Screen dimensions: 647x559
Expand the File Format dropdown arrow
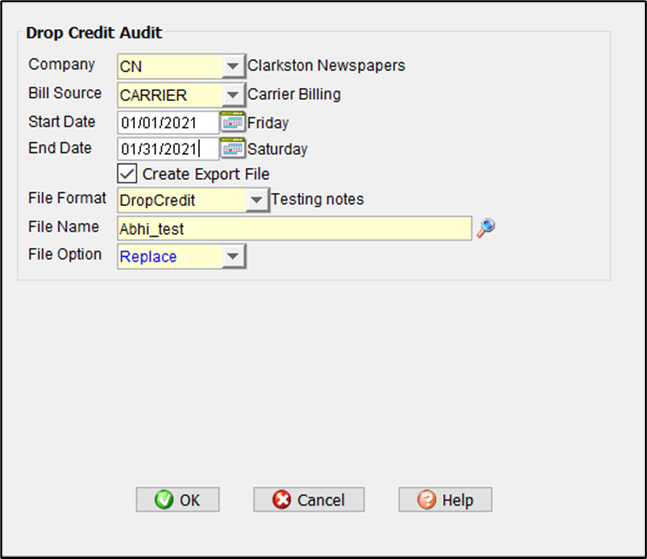pyautogui.click(x=256, y=200)
